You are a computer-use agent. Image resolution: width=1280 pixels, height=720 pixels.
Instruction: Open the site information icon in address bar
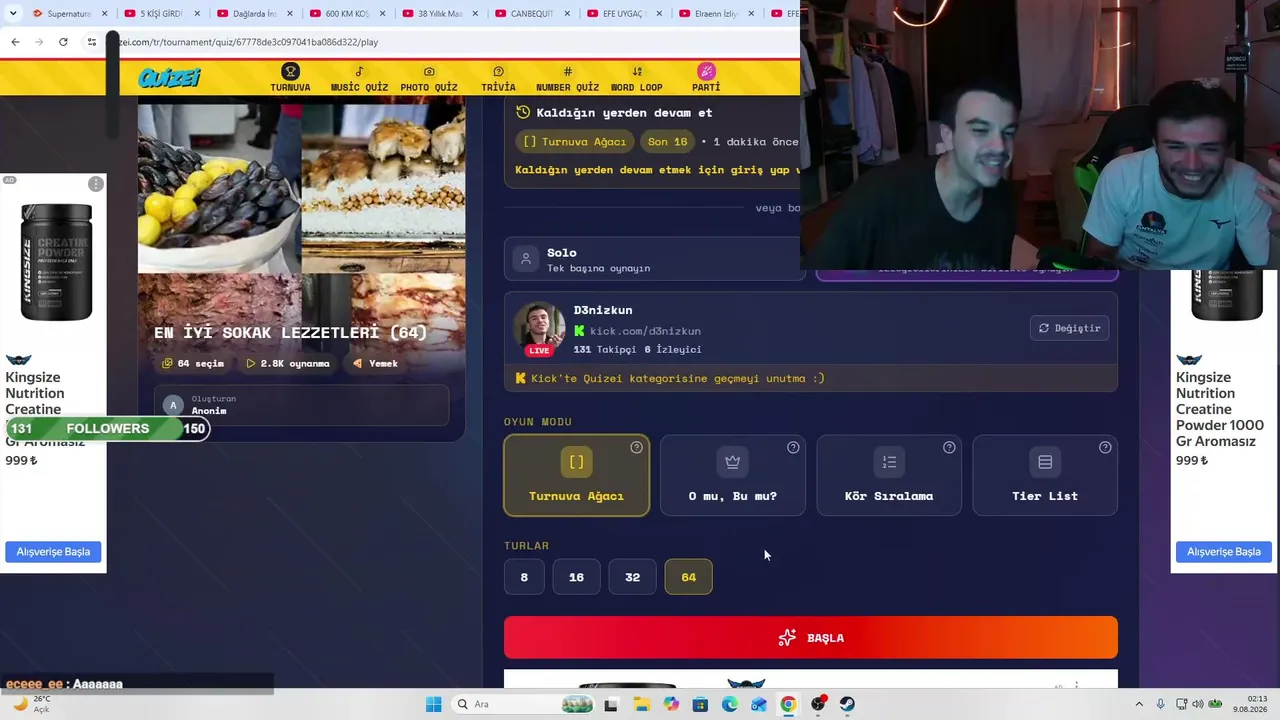pyautogui.click(x=91, y=42)
